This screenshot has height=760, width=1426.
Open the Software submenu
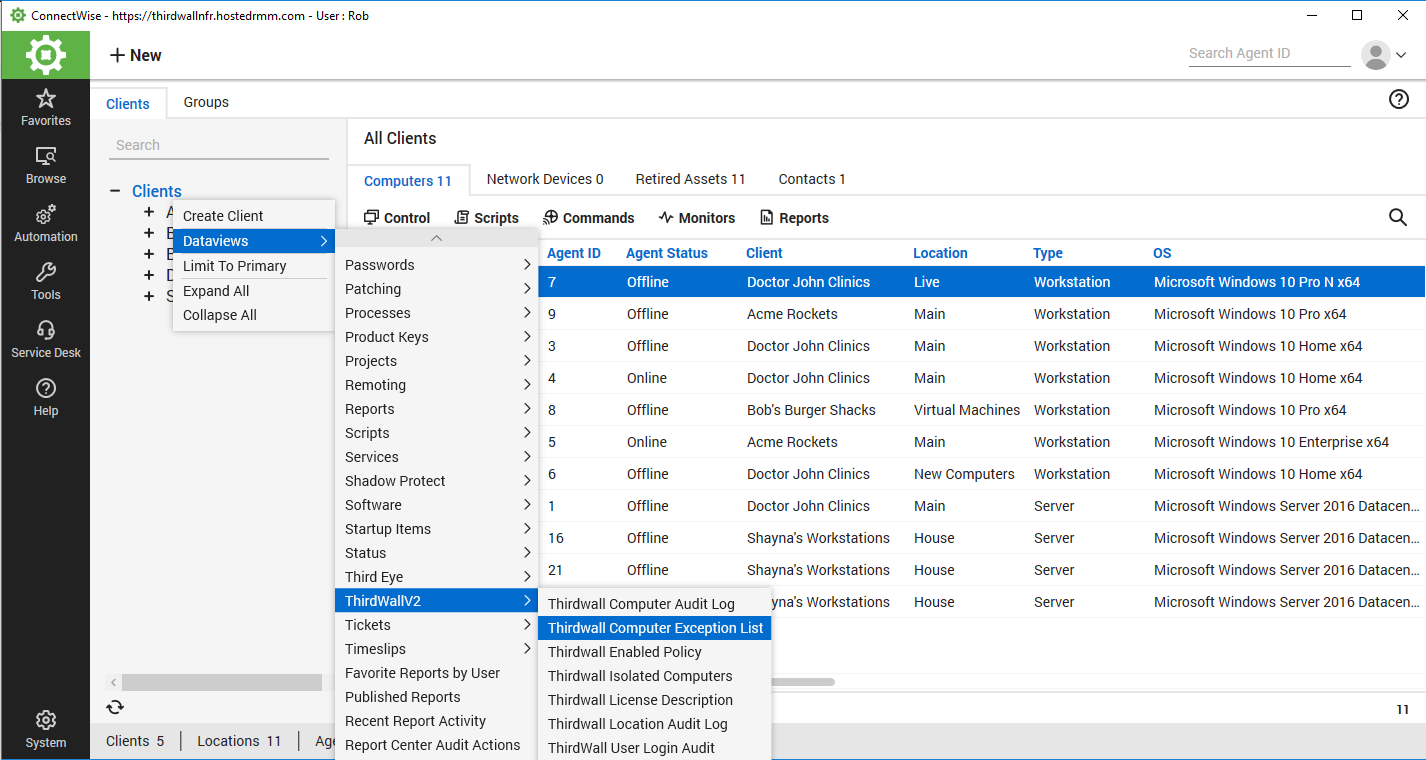coord(437,505)
